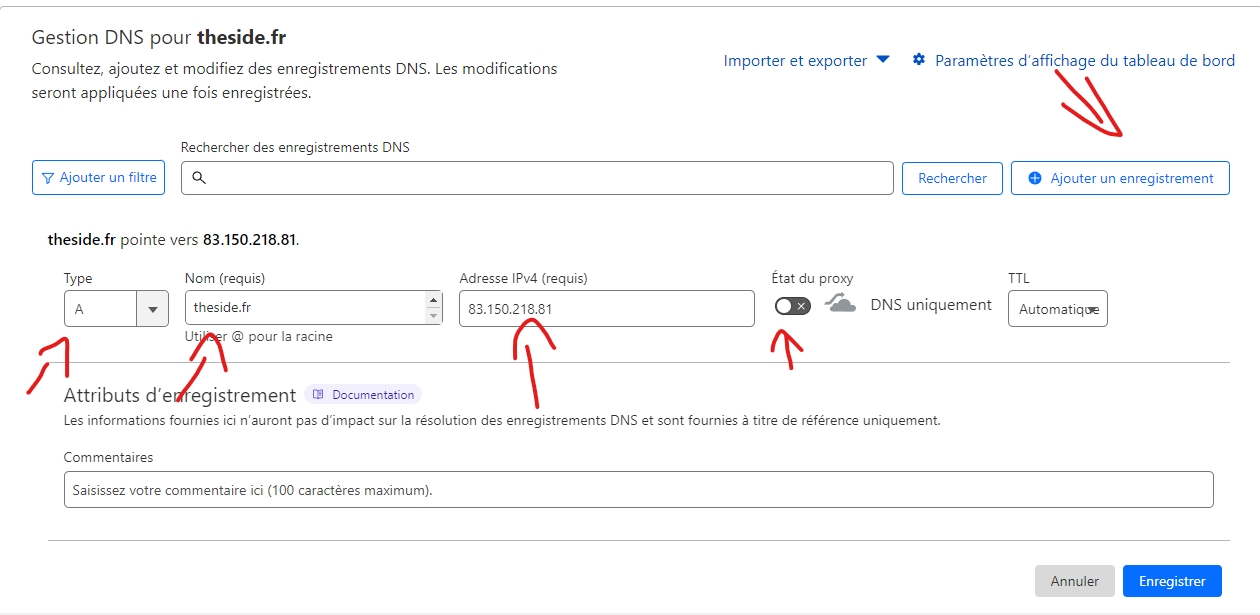Click the gray cloud DNS uniquement icon

point(840,304)
